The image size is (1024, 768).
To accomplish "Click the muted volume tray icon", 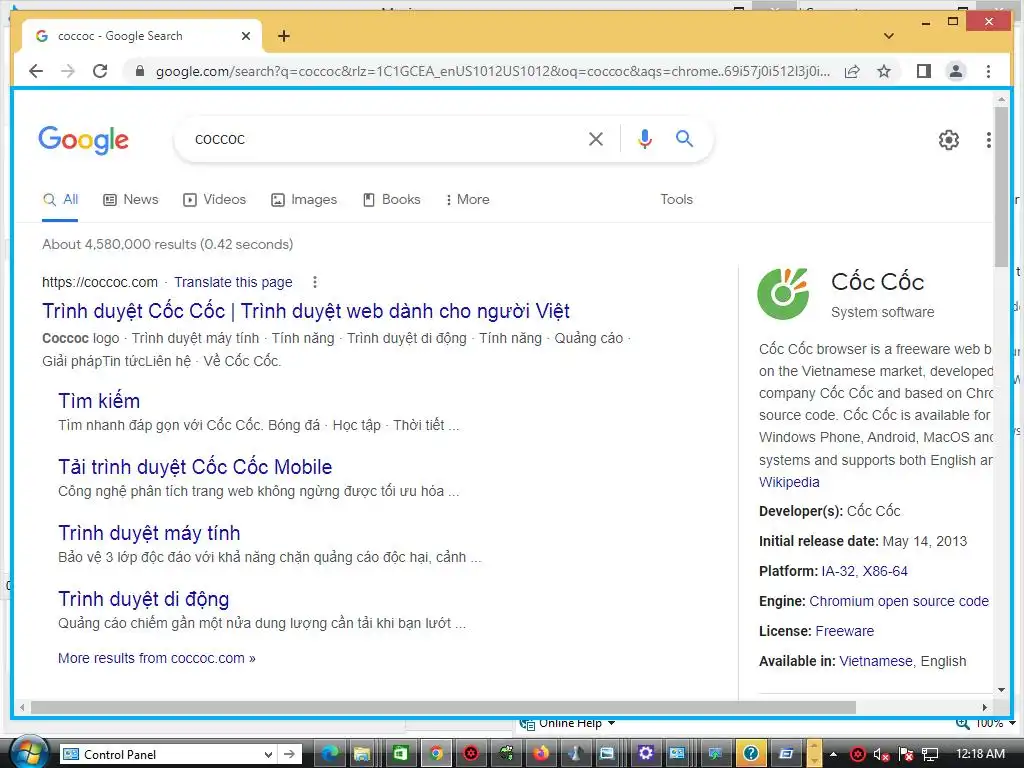I will pyautogui.click(x=881, y=755).
